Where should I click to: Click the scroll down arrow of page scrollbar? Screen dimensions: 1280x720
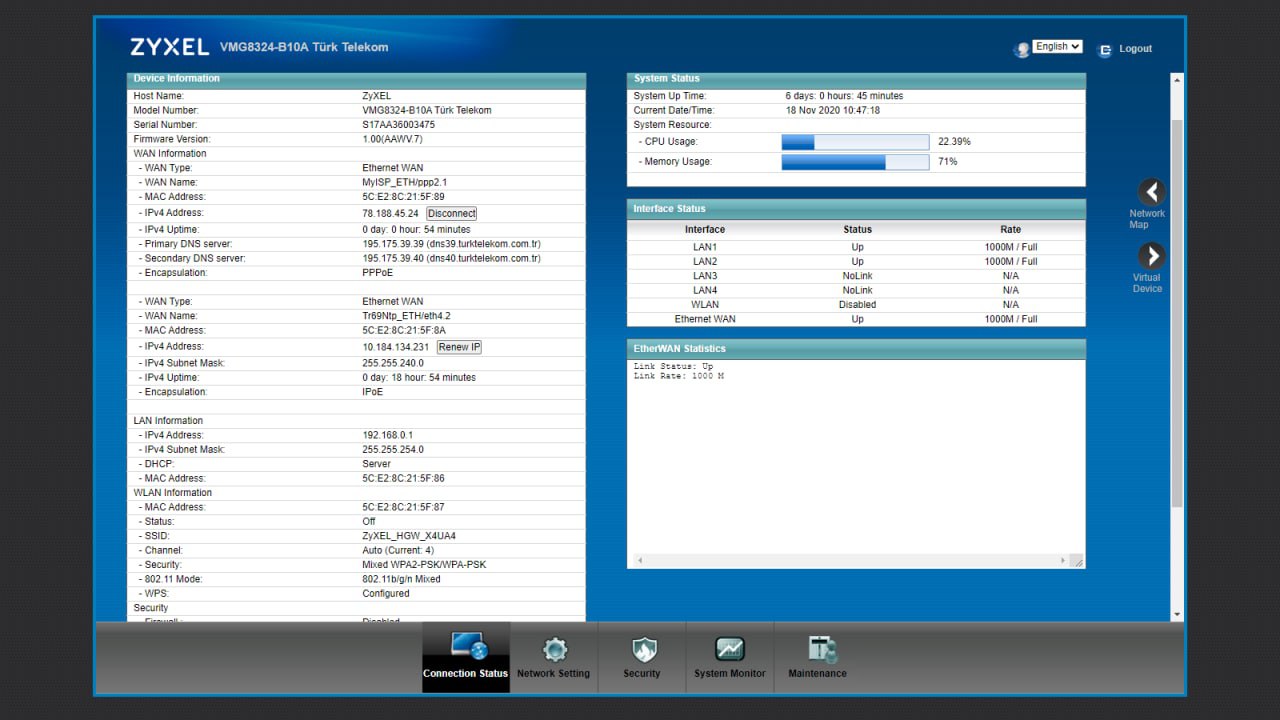pos(1177,614)
